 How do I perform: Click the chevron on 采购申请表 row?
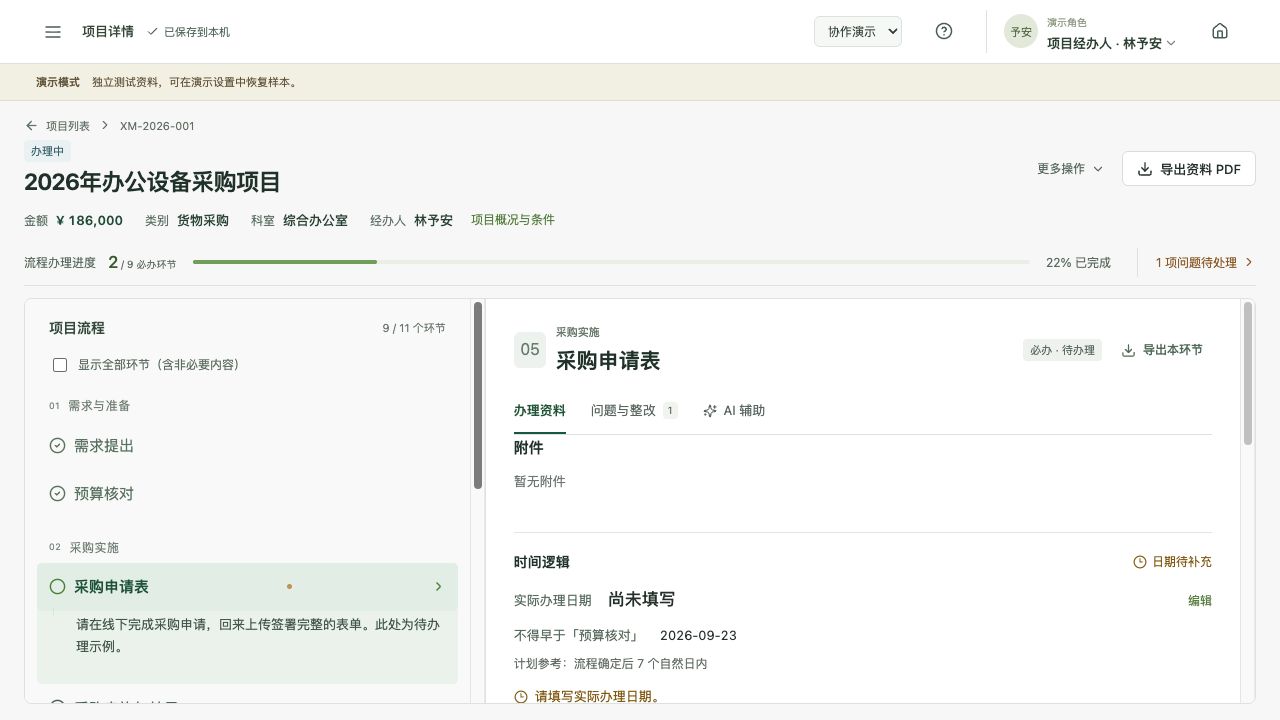click(x=439, y=587)
